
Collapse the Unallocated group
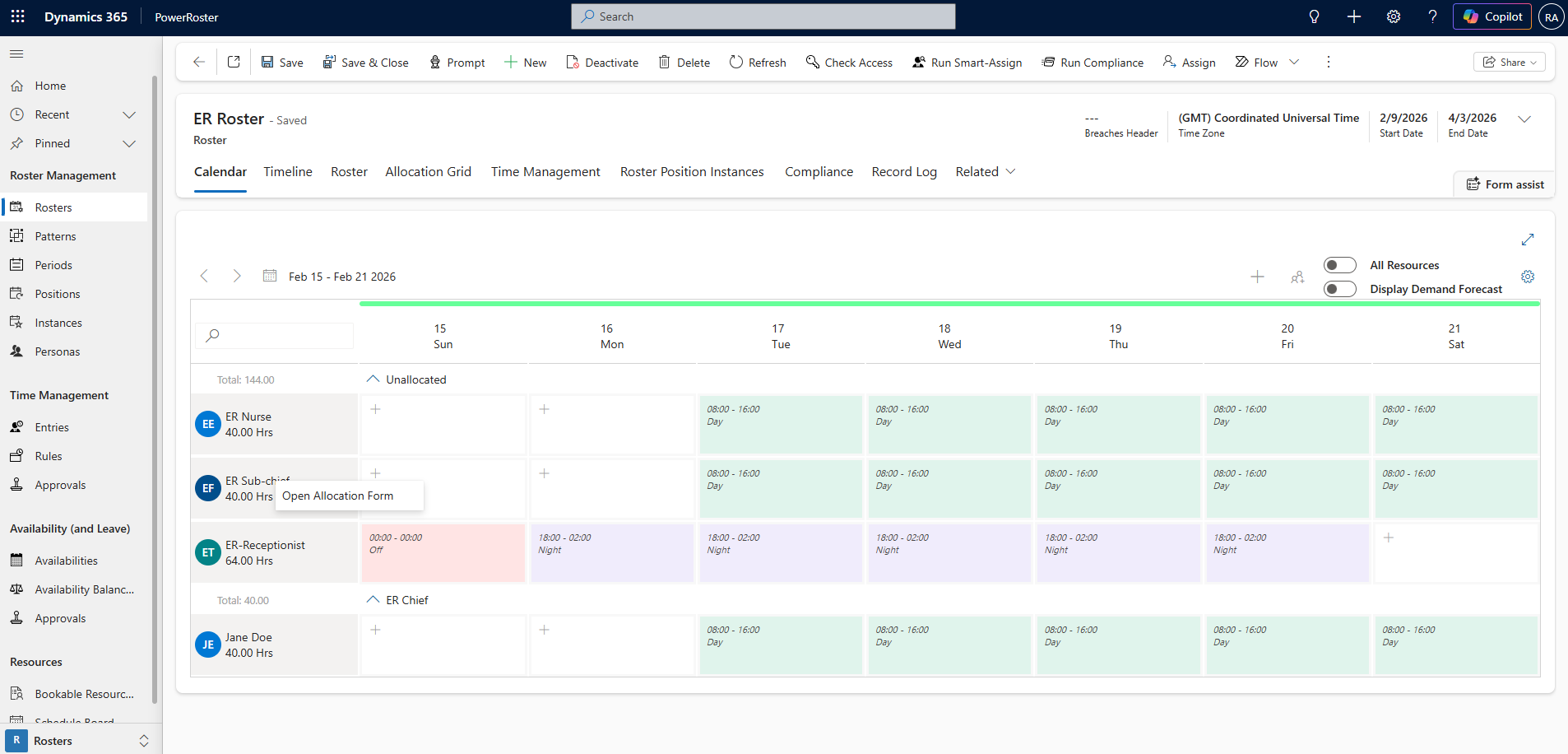pyautogui.click(x=373, y=379)
